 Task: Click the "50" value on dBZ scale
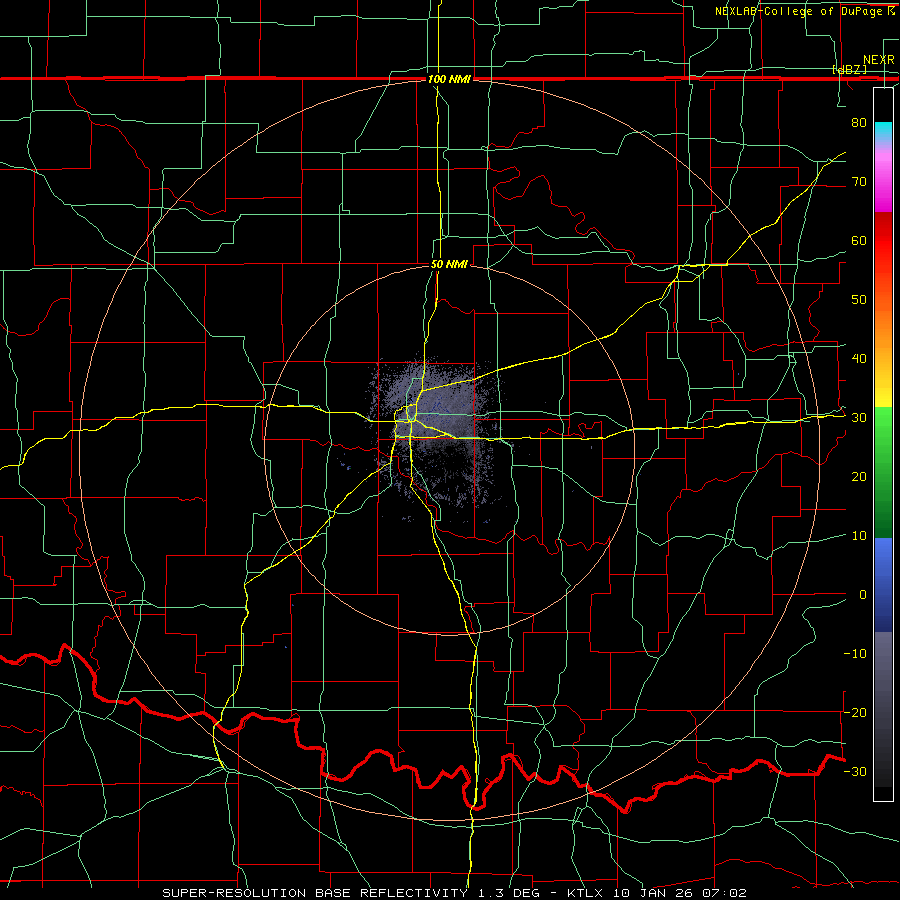point(859,300)
